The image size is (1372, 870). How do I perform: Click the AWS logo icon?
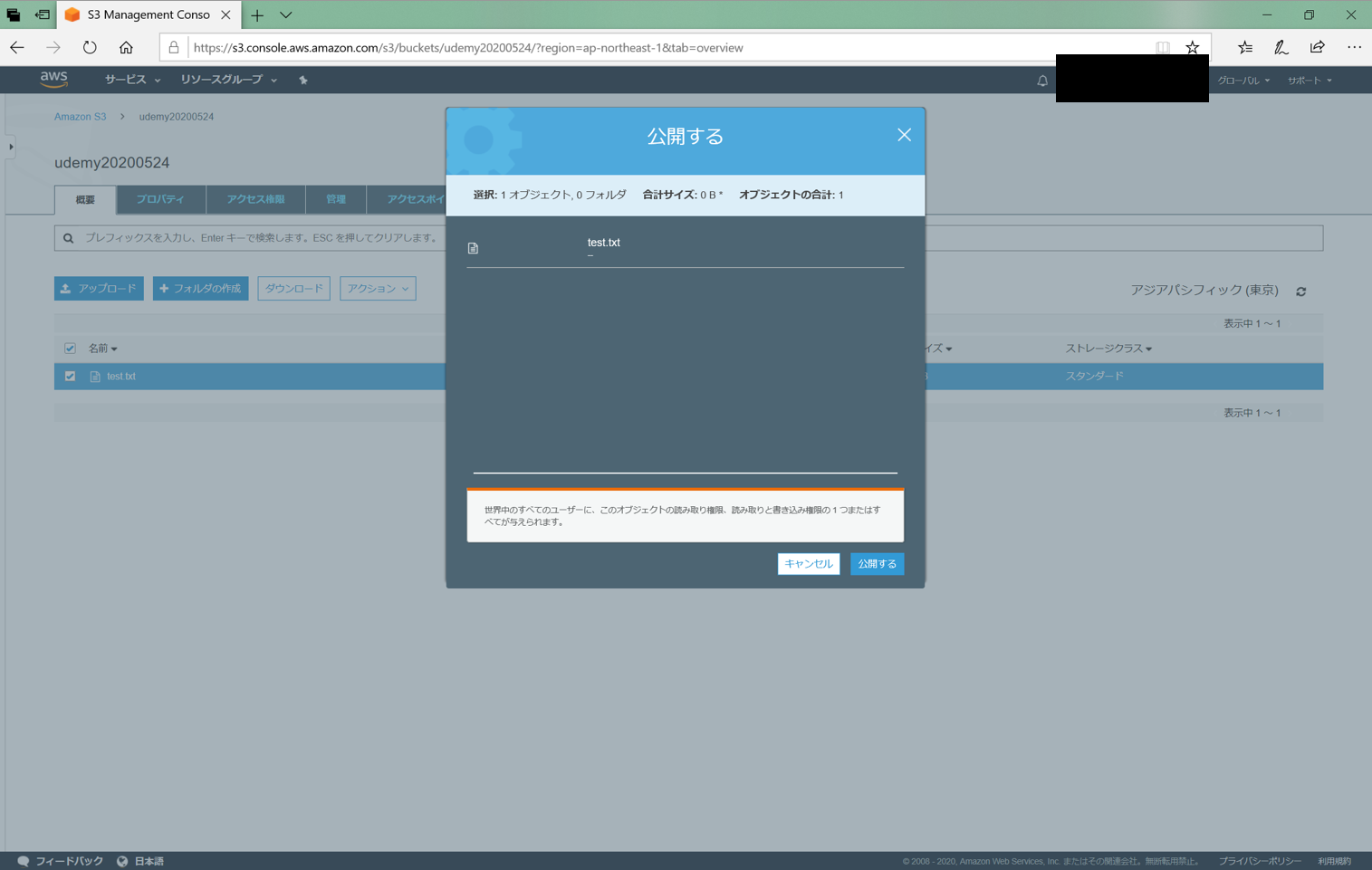53,80
